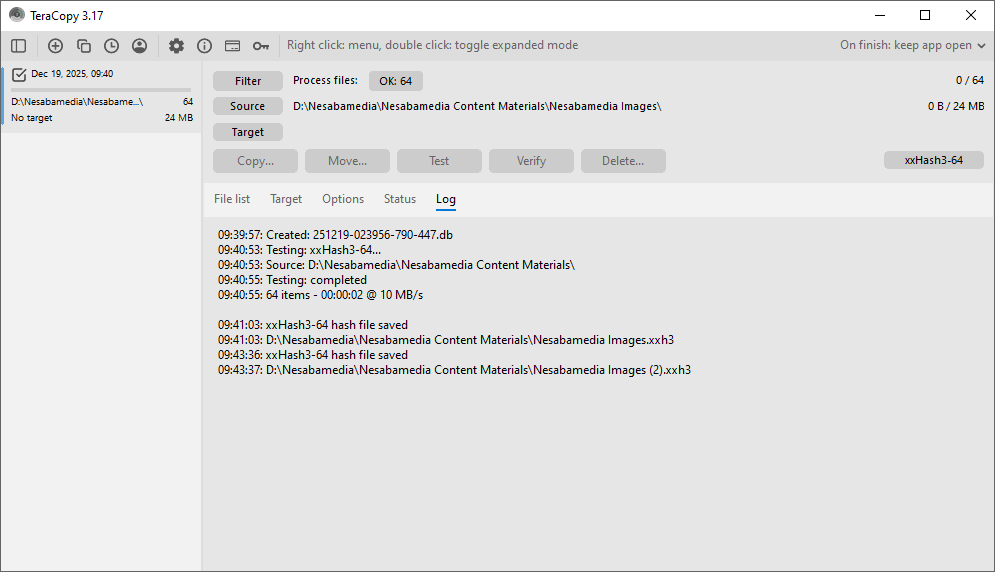Click the info circle icon
This screenshot has width=995, height=572.
coord(204,46)
